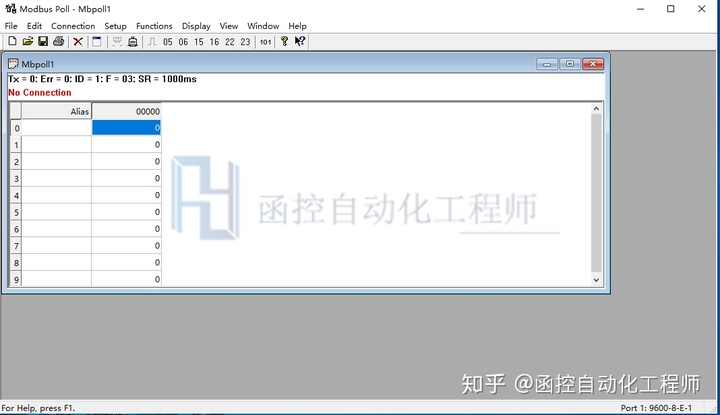Click the red No Connection status text
The width and height of the screenshot is (720, 415).
40,92
